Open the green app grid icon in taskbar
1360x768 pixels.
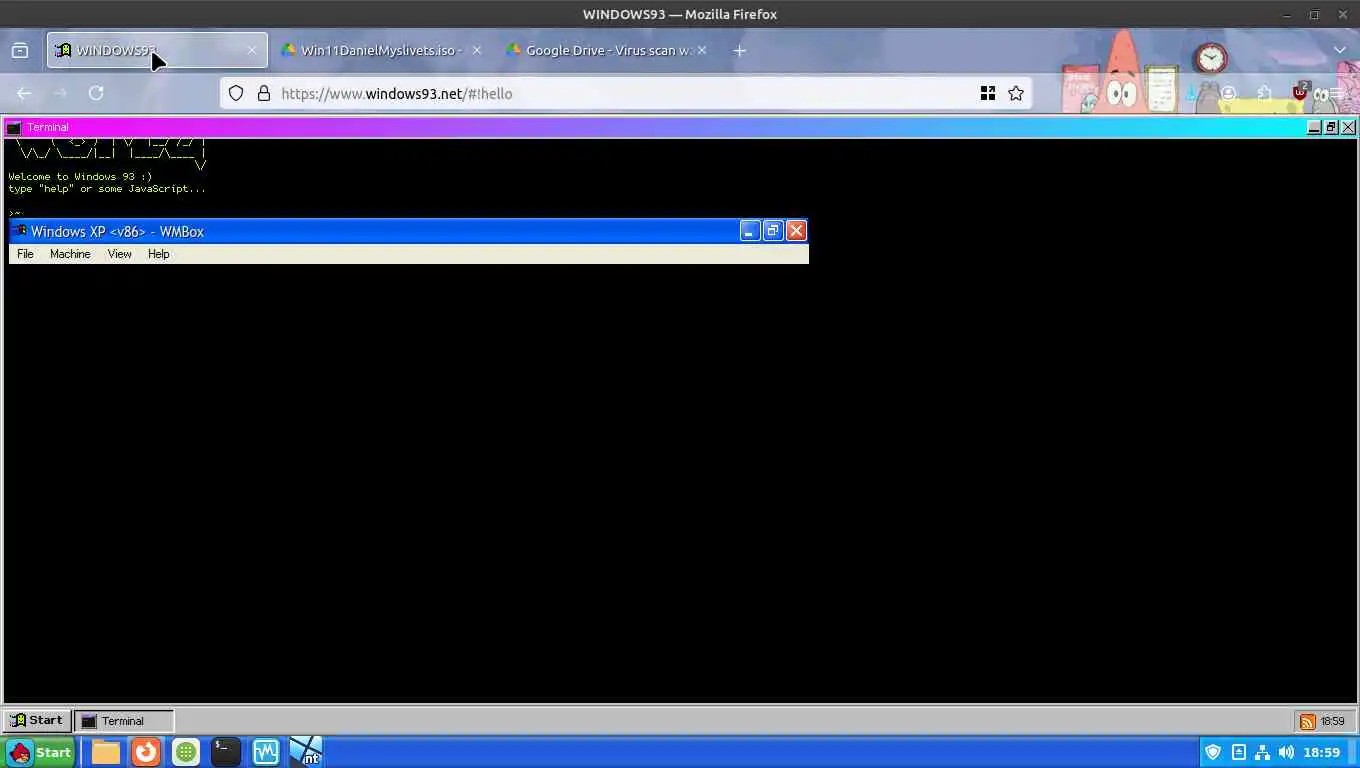pos(186,752)
